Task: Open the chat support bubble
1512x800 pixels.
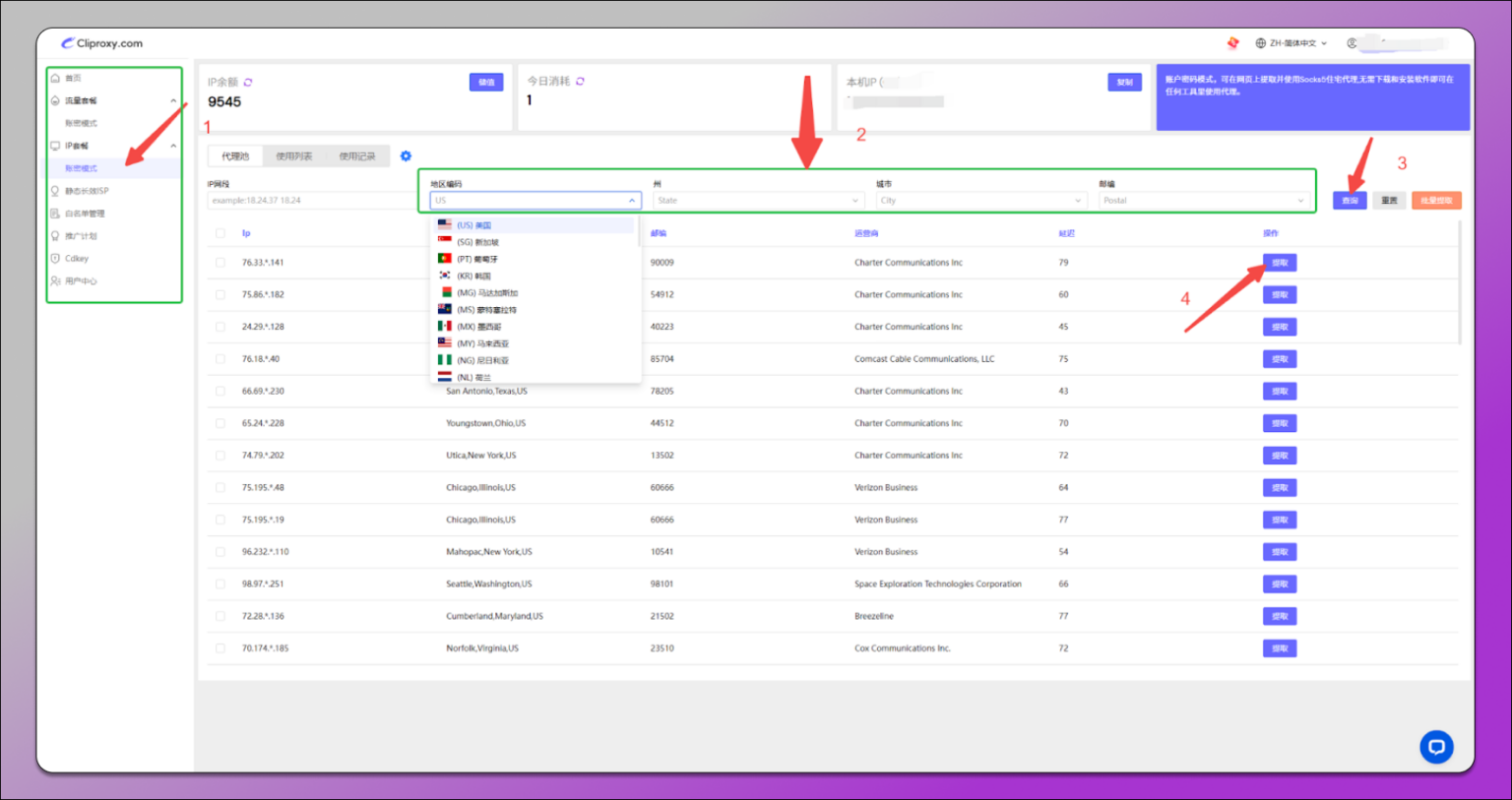Action: 1436,747
